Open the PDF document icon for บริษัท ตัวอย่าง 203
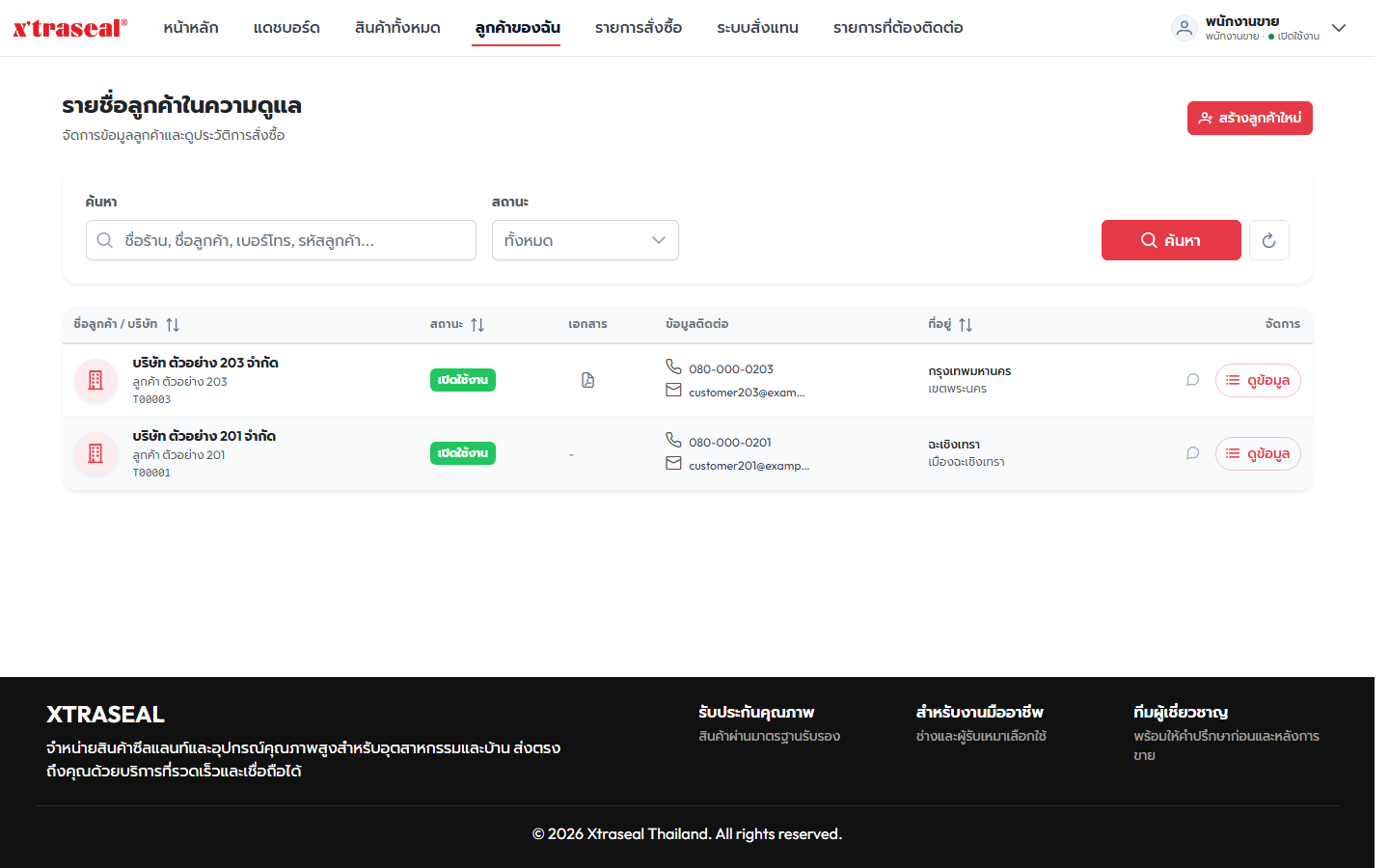1389x868 pixels. pyautogui.click(x=587, y=380)
